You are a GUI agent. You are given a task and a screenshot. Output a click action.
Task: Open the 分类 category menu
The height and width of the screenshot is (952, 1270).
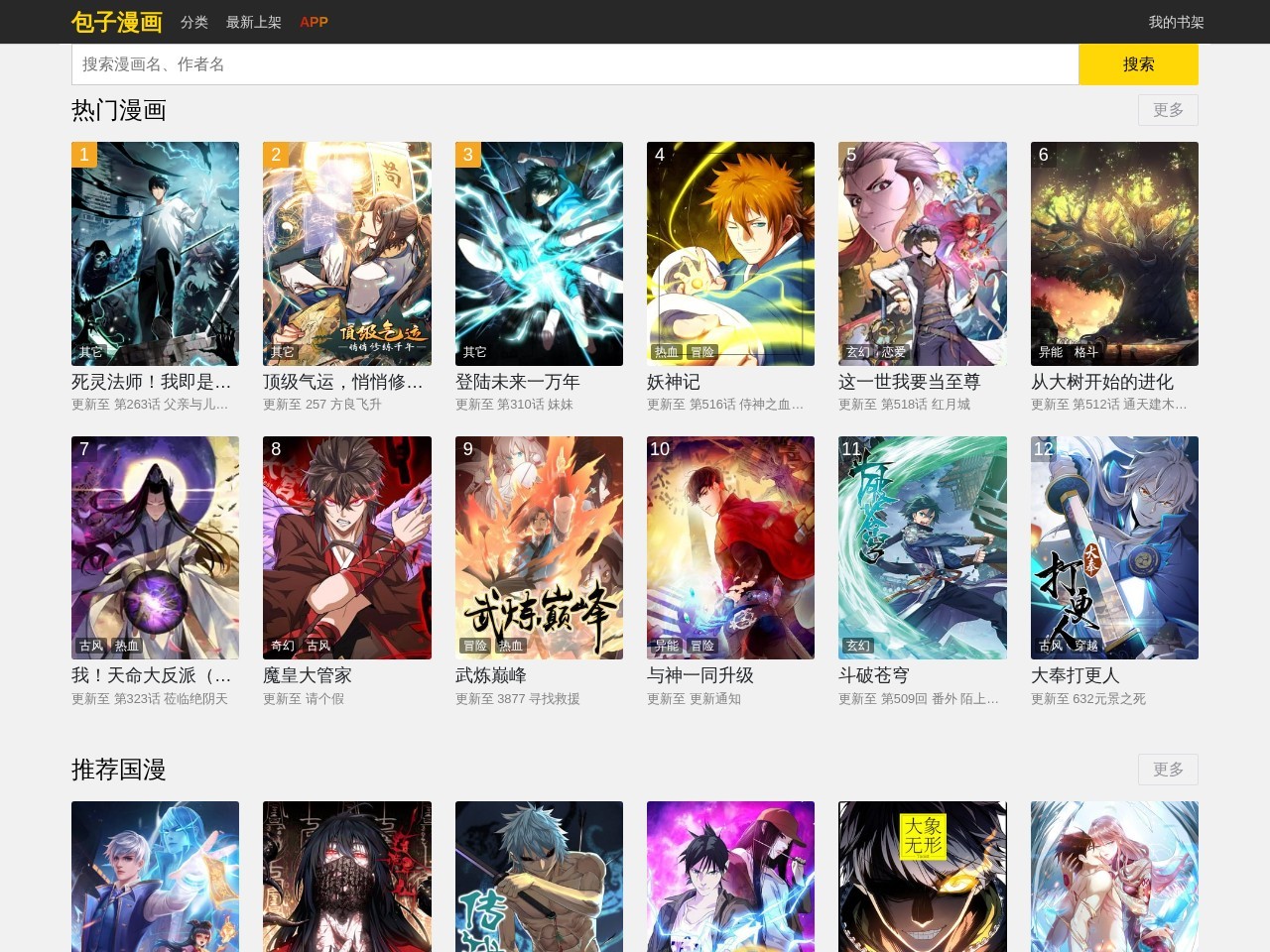tap(194, 22)
